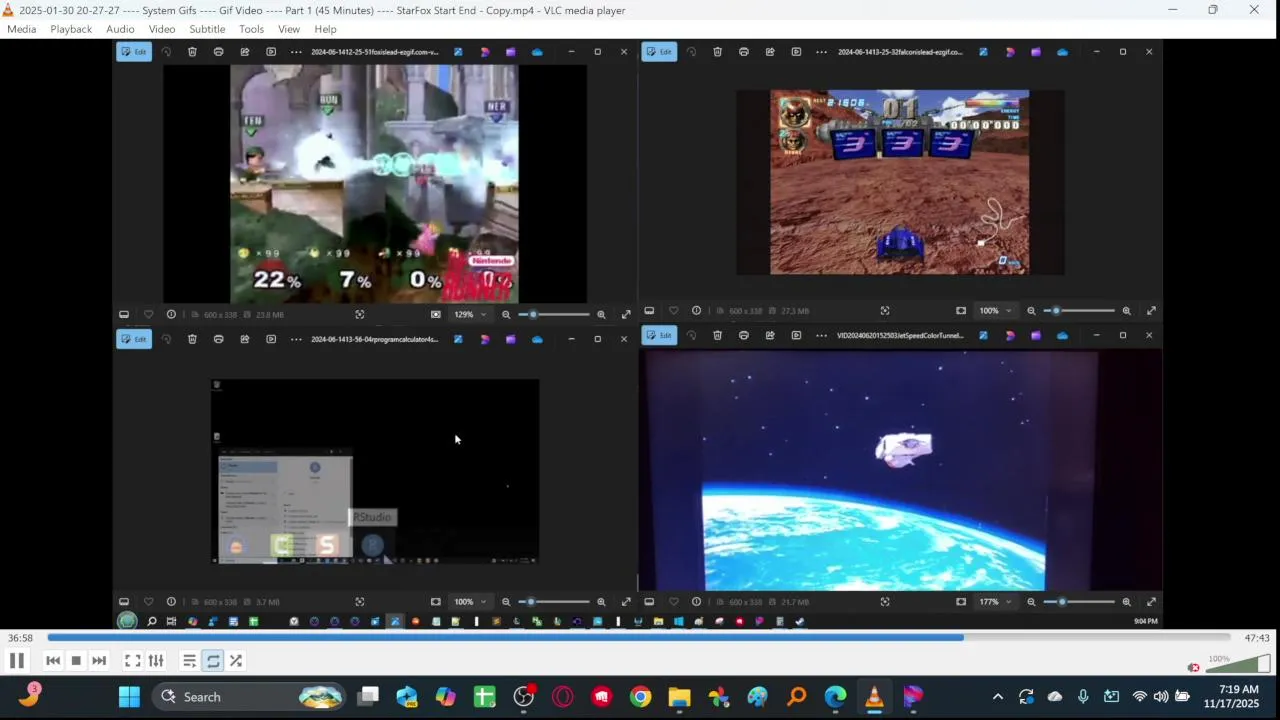The height and width of the screenshot is (720, 1280).
Task: Click Edit in the Earth space Photos window
Action: coord(659,335)
